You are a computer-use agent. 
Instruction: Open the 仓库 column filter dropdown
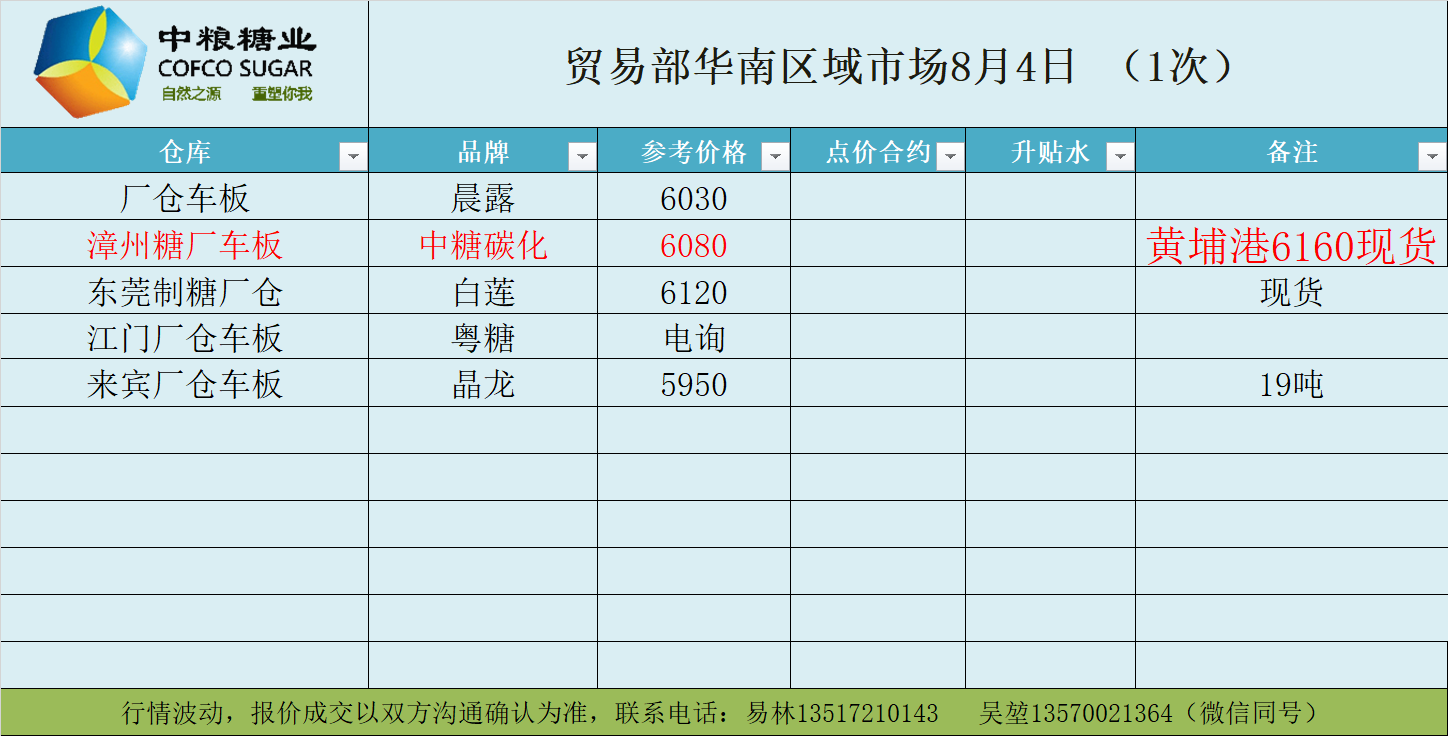tap(353, 156)
